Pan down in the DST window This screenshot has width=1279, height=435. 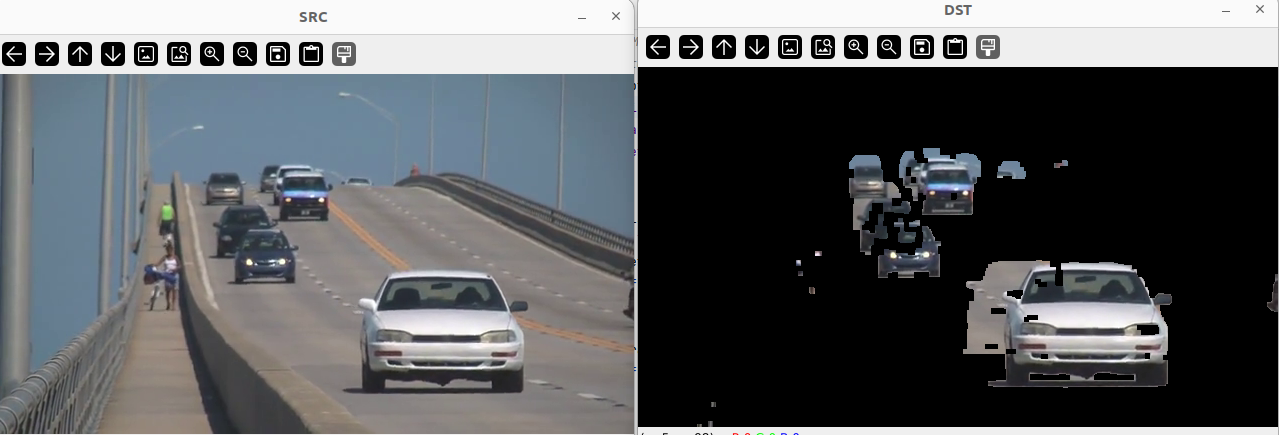coord(757,47)
